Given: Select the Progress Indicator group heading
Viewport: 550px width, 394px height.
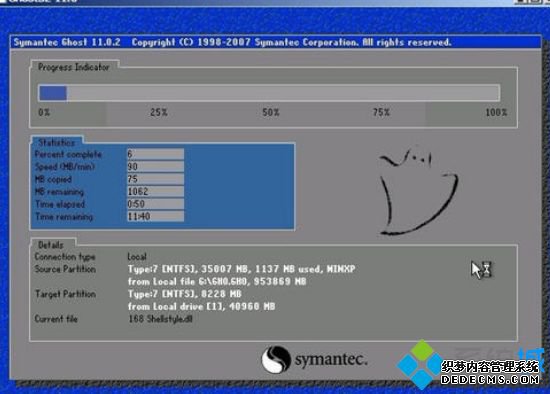Looking at the screenshot, I should coord(74,67).
